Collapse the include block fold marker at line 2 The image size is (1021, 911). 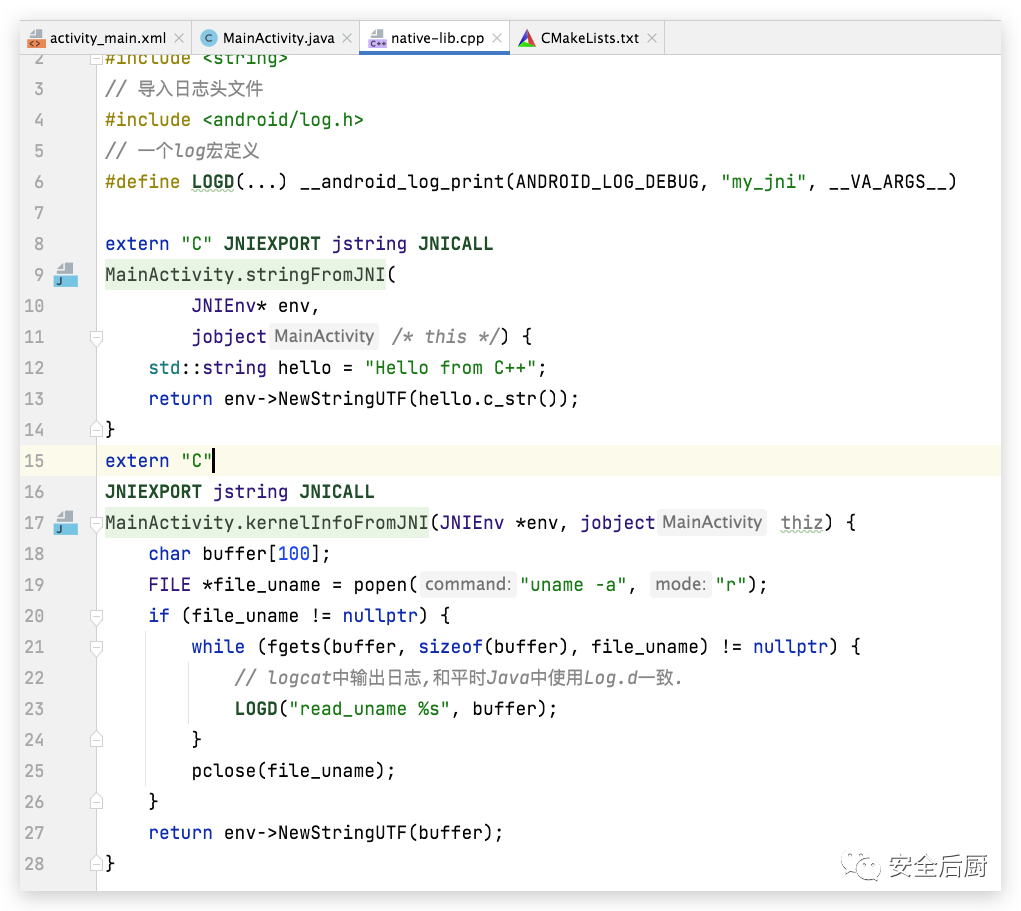(96, 60)
